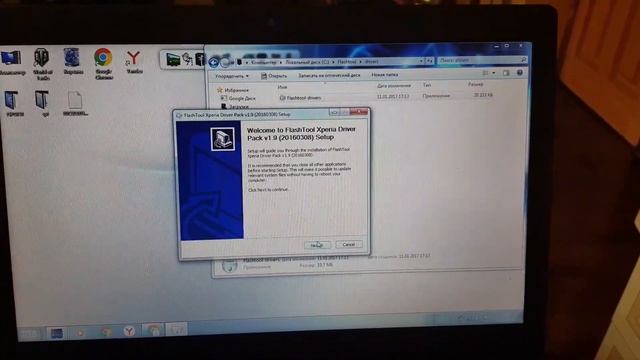Open the Organize dropdown in the Explorer toolbar
640x360 pixels.
point(232,76)
